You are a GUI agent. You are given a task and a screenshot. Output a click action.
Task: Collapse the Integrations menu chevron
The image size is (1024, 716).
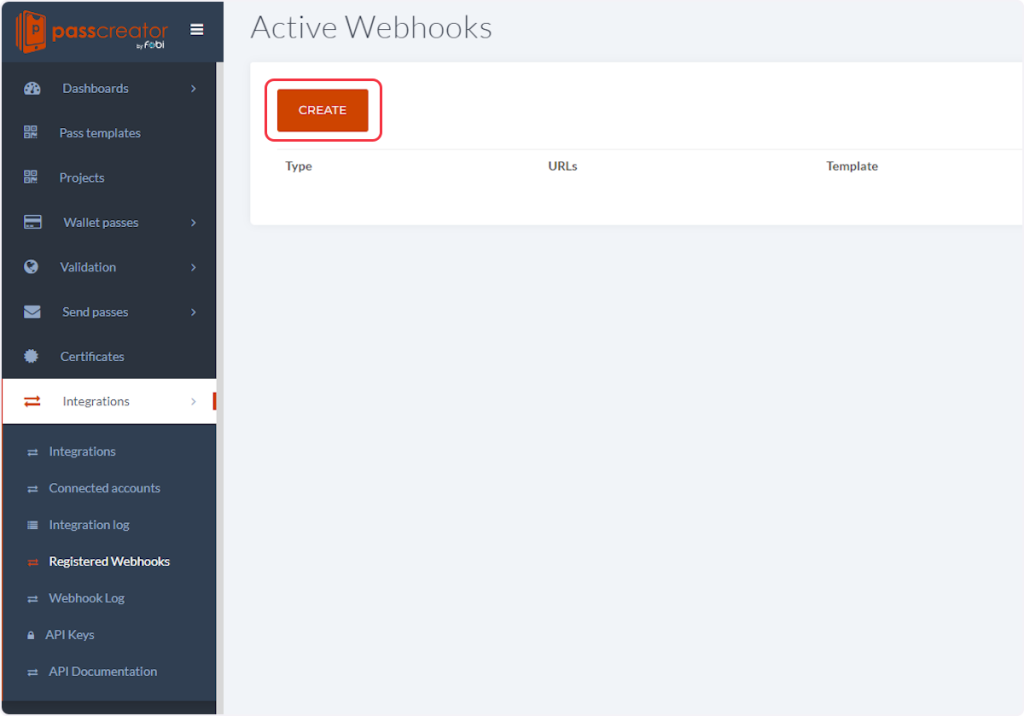click(193, 402)
